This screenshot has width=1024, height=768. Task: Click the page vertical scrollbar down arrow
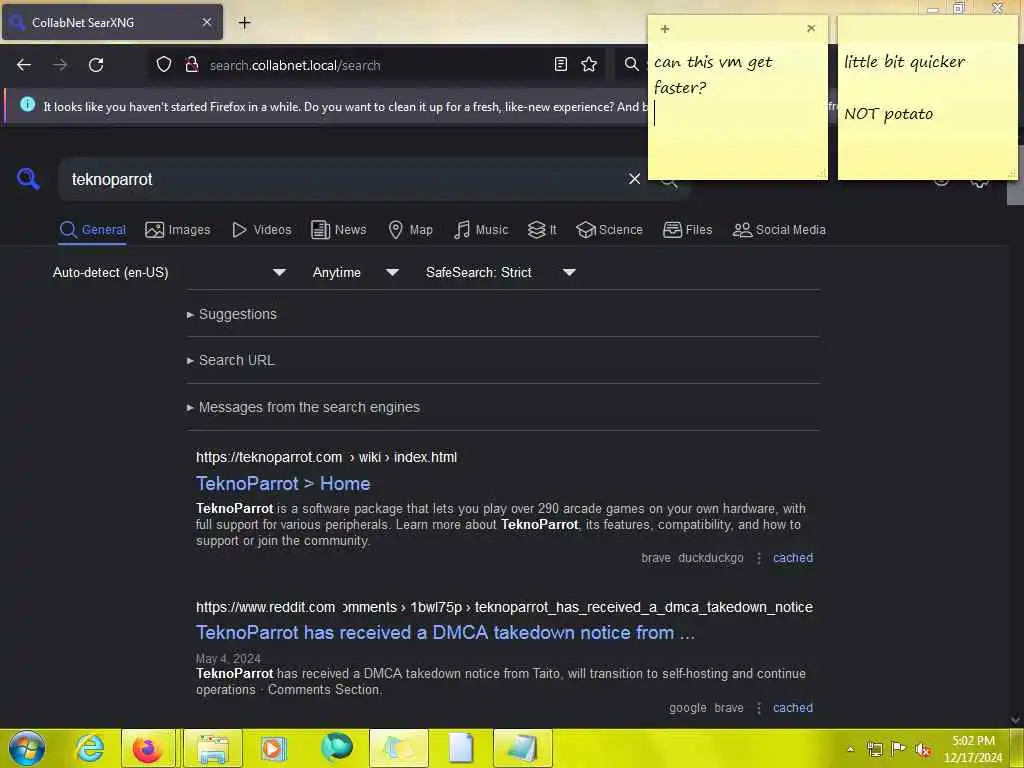[x=1015, y=720]
